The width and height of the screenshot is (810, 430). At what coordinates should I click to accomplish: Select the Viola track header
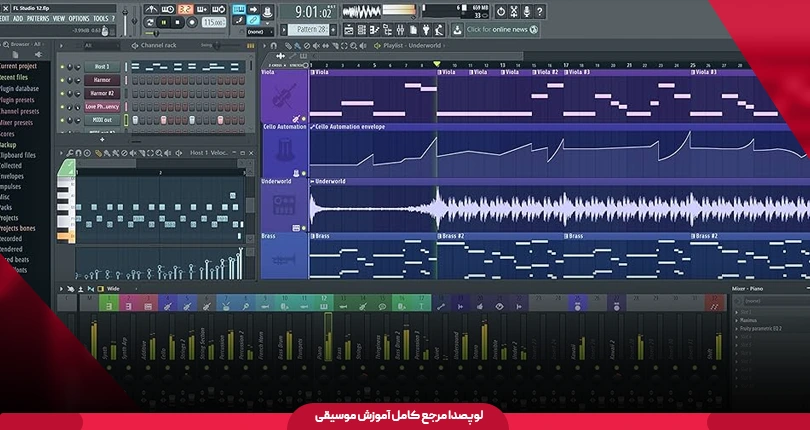point(285,96)
